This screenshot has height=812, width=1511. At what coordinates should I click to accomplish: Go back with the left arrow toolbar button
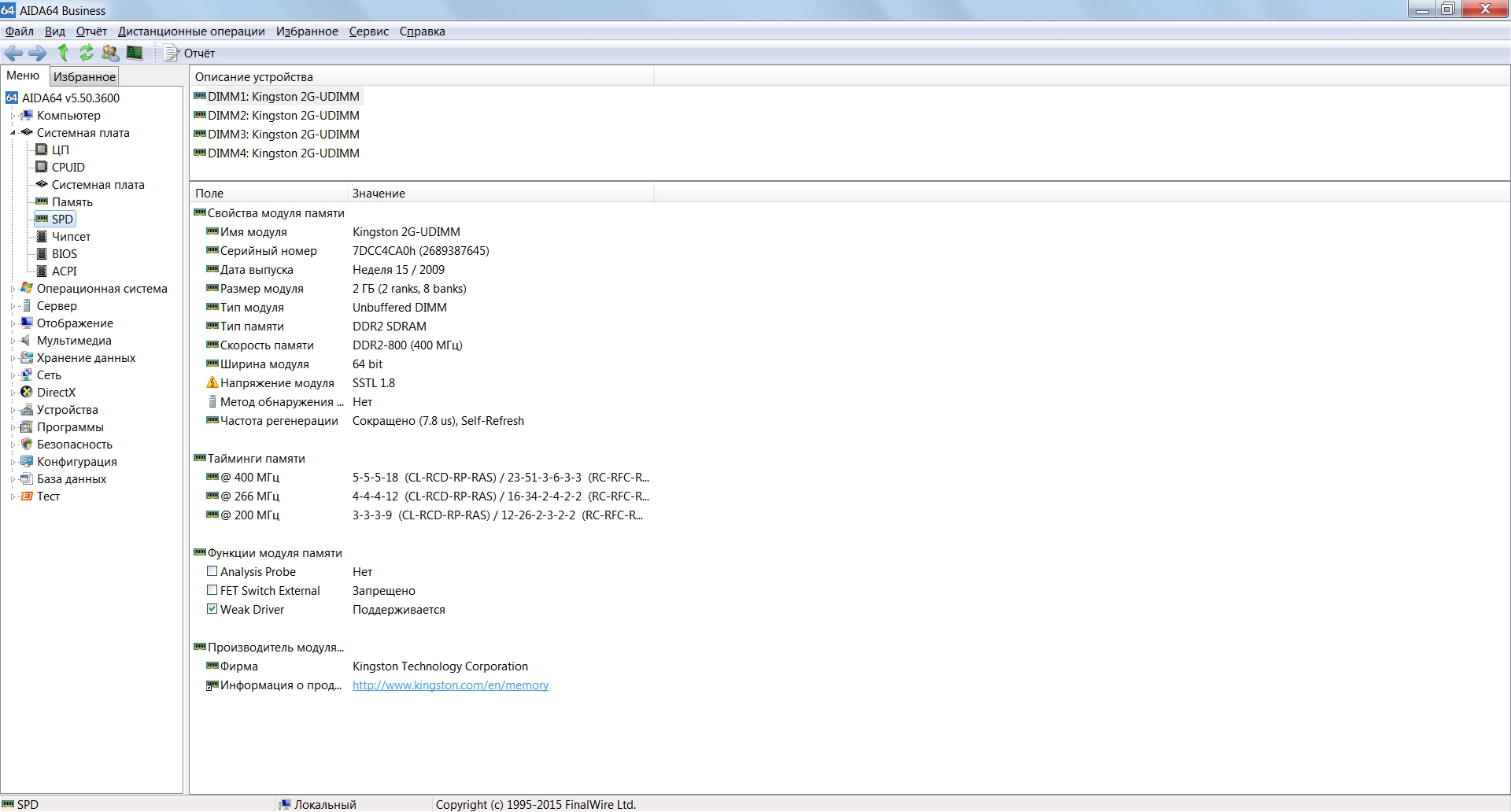tap(13, 53)
